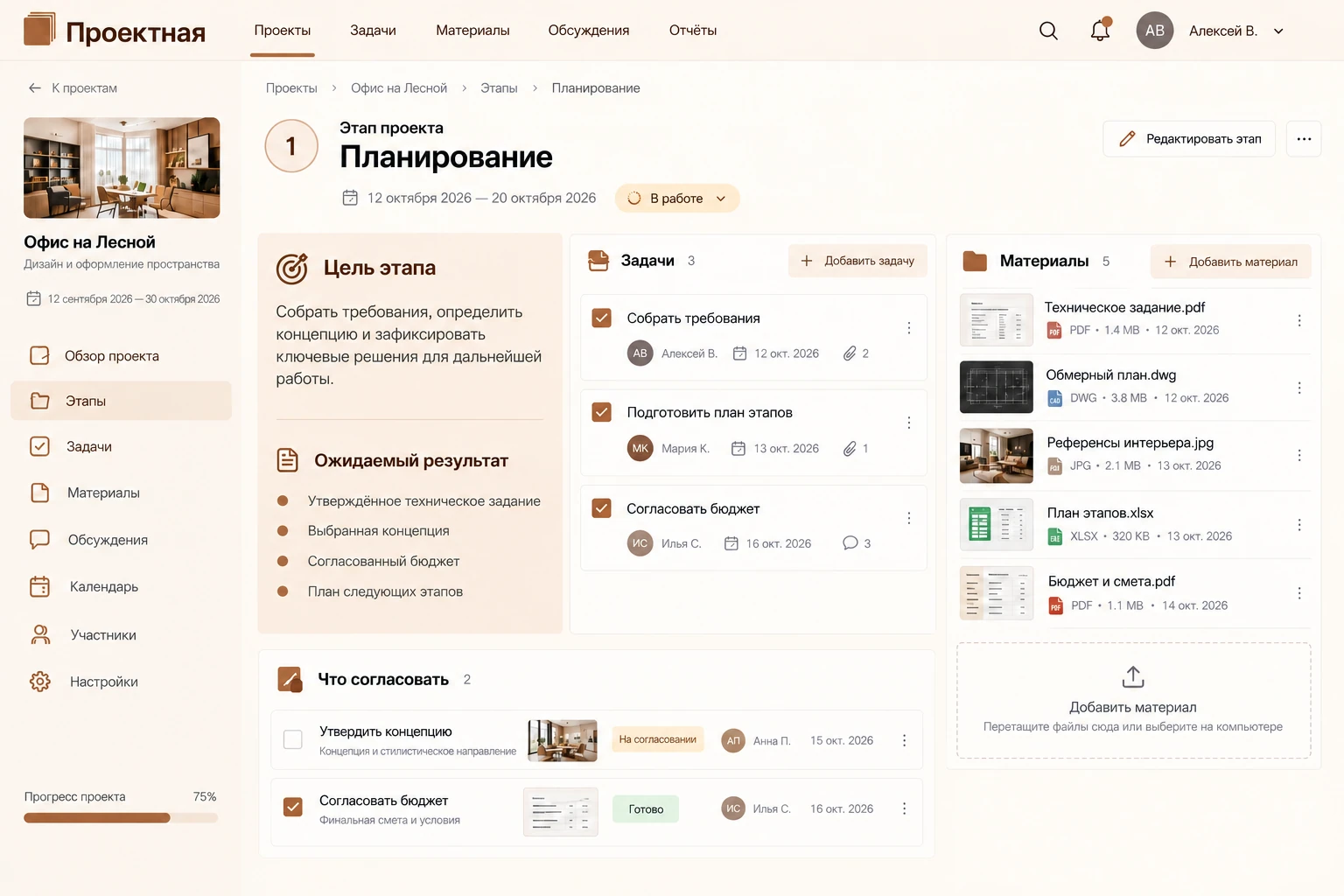Click attachment icon on Собрать требования task
Image resolution: width=1344 pixels, height=896 pixels.
[850, 353]
